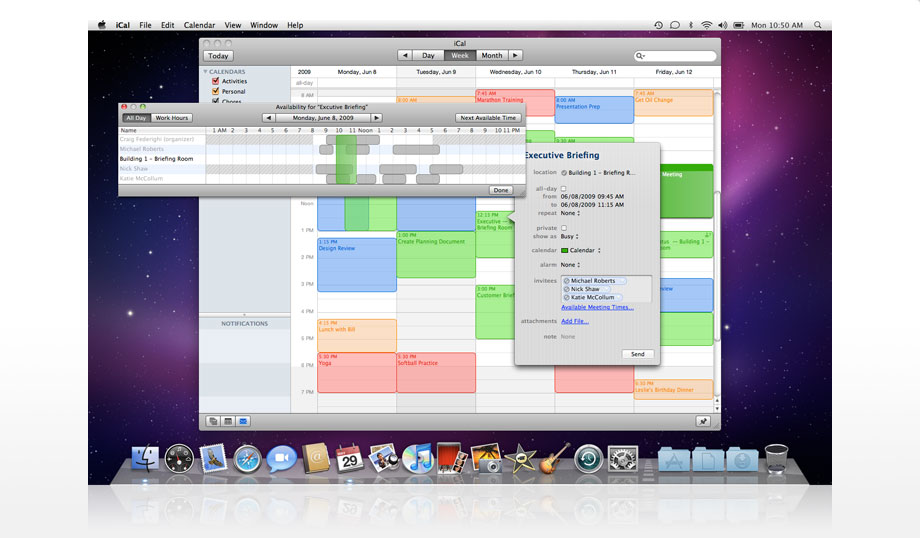920x538 pixels.
Task: Open Spotlight search in menu bar
Action: (x=817, y=25)
